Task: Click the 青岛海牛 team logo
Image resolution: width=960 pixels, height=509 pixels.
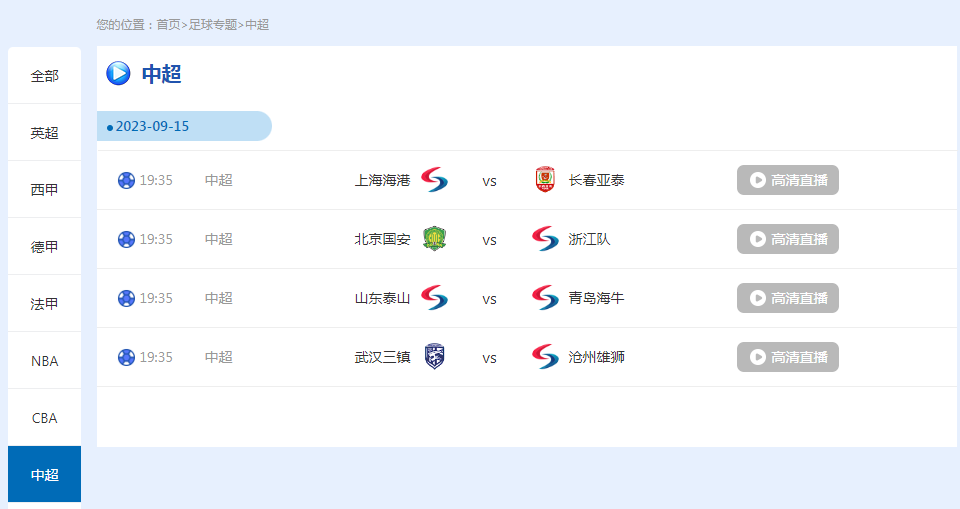Action: point(545,298)
